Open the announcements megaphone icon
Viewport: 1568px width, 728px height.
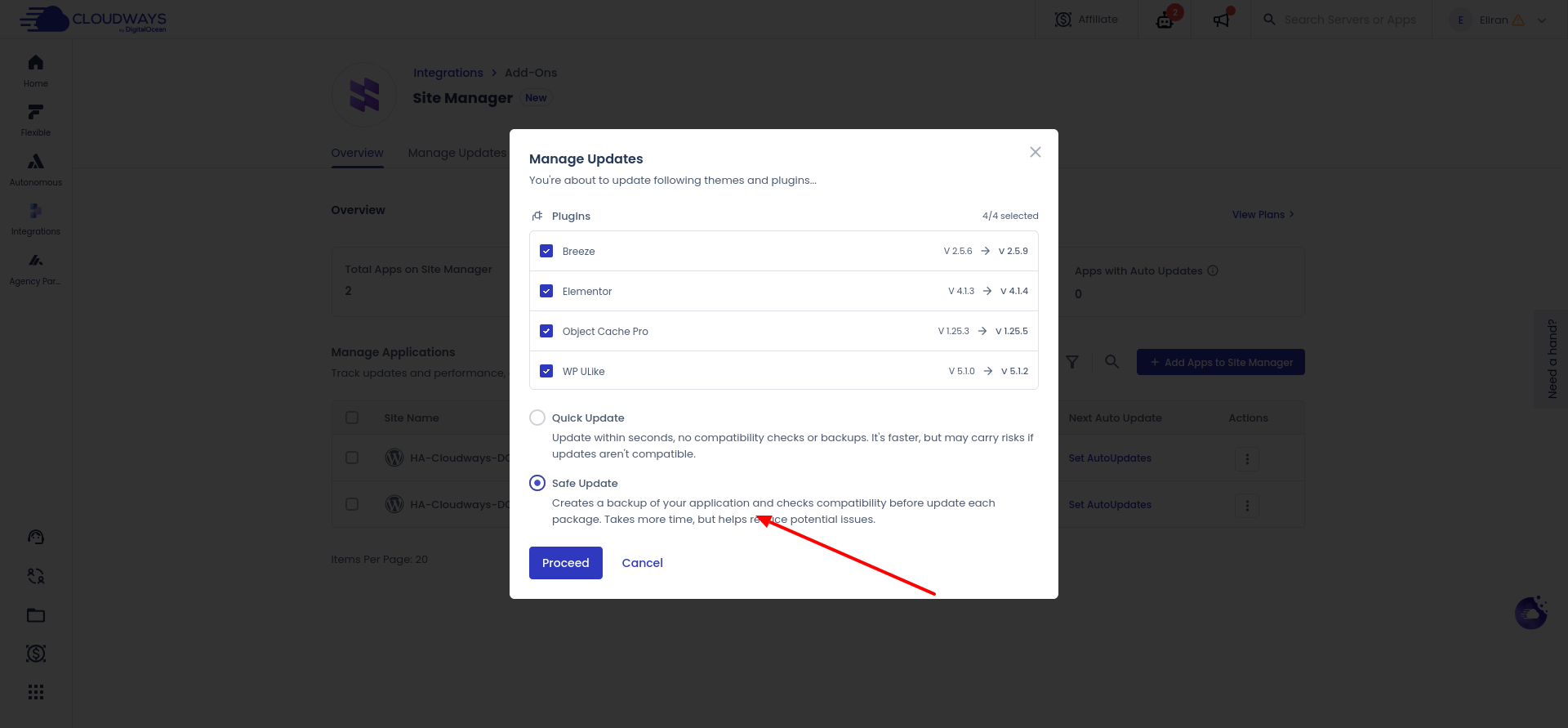tap(1221, 20)
